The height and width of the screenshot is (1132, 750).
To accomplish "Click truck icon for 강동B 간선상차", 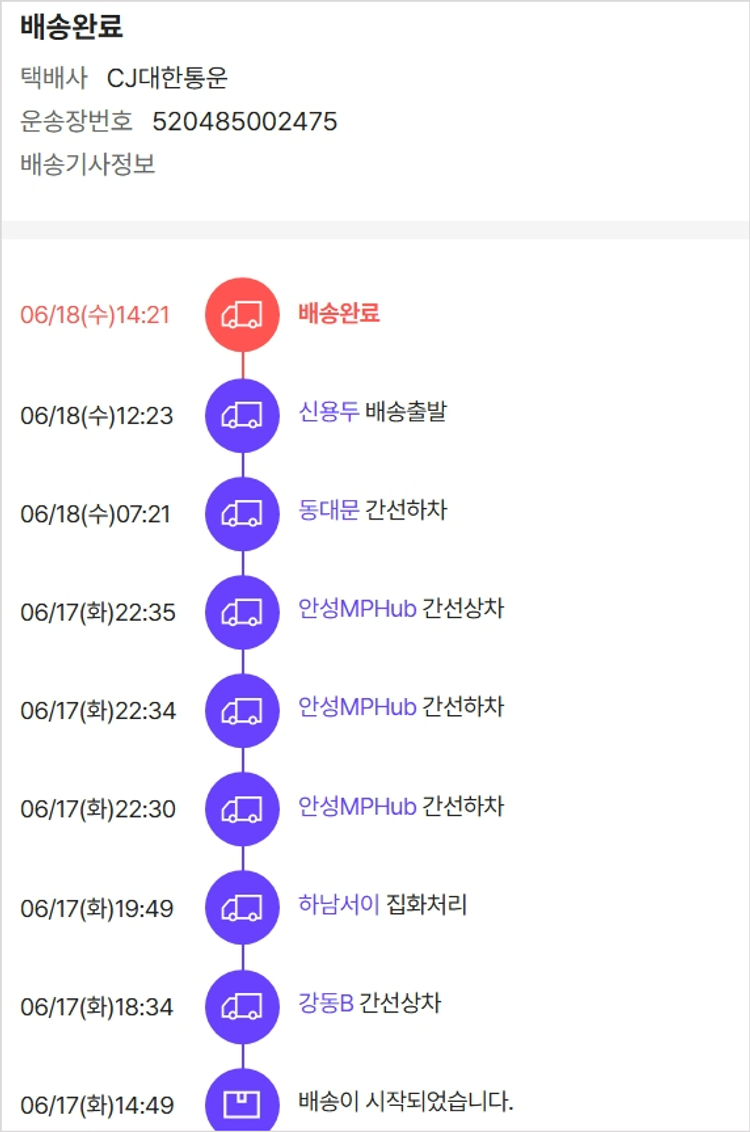I will point(242,1006).
